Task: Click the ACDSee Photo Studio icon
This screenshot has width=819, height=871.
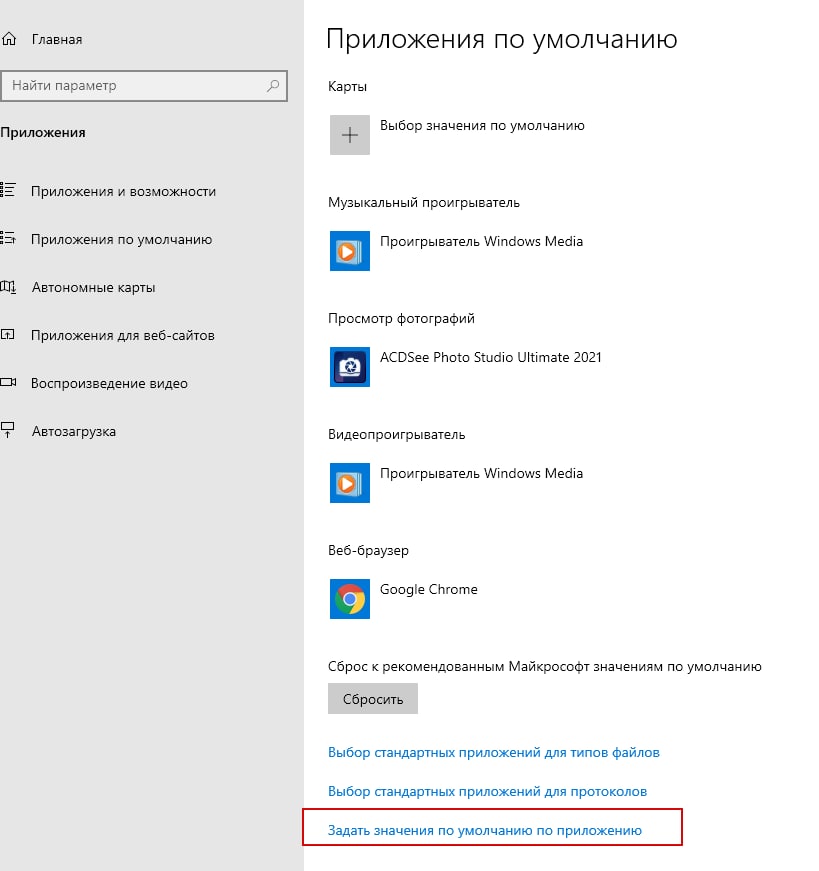Action: click(x=349, y=367)
